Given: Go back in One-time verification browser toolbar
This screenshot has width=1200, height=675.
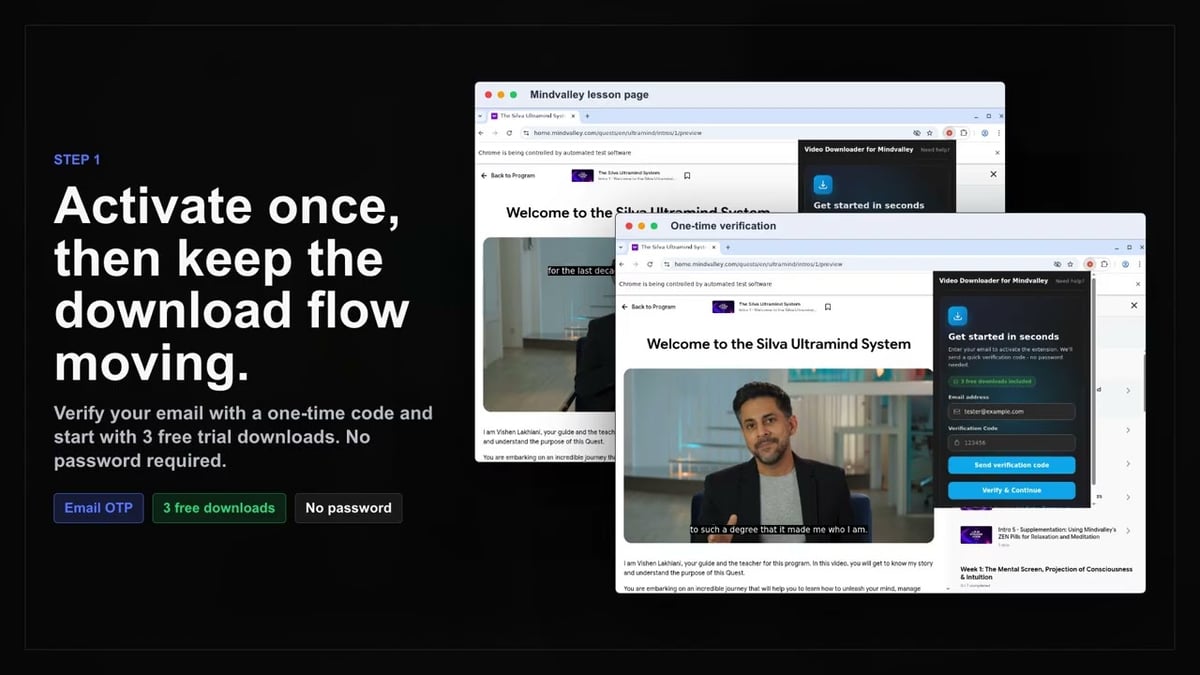Looking at the screenshot, I should tap(621, 264).
